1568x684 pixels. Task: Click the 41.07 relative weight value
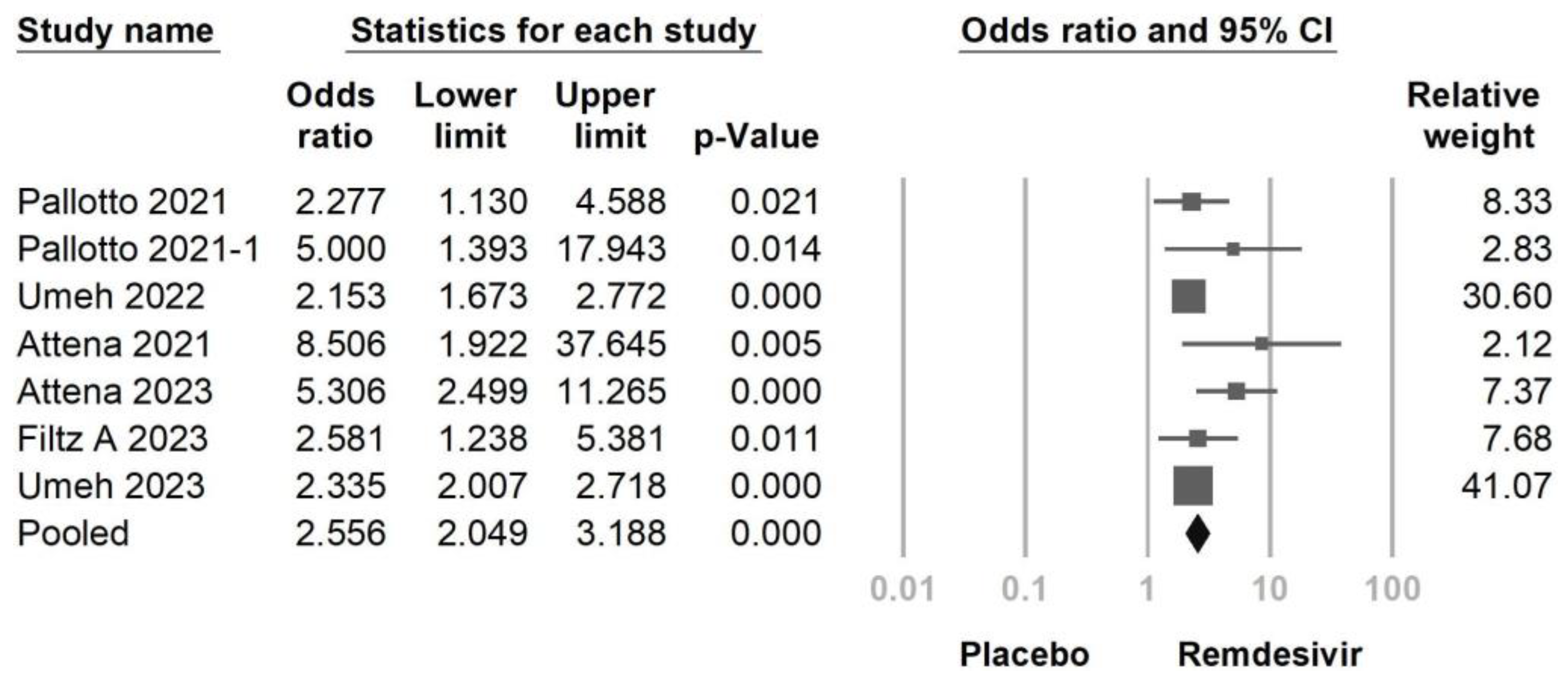[x=1506, y=486]
